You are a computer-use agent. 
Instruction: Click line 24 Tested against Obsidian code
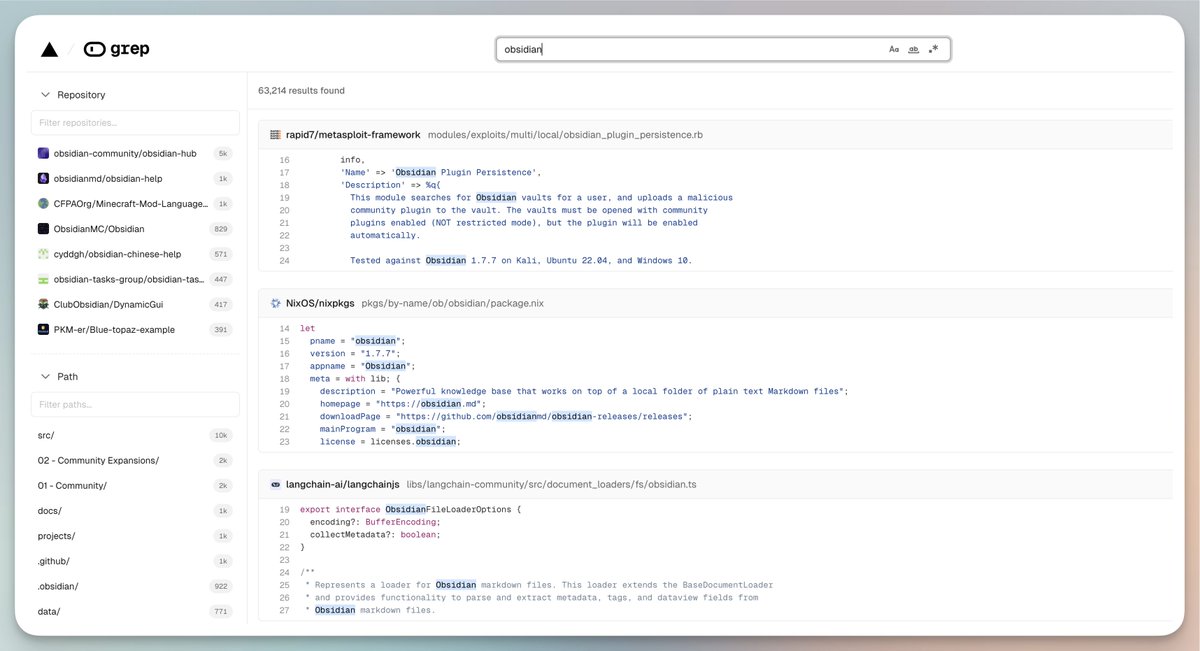point(521,261)
